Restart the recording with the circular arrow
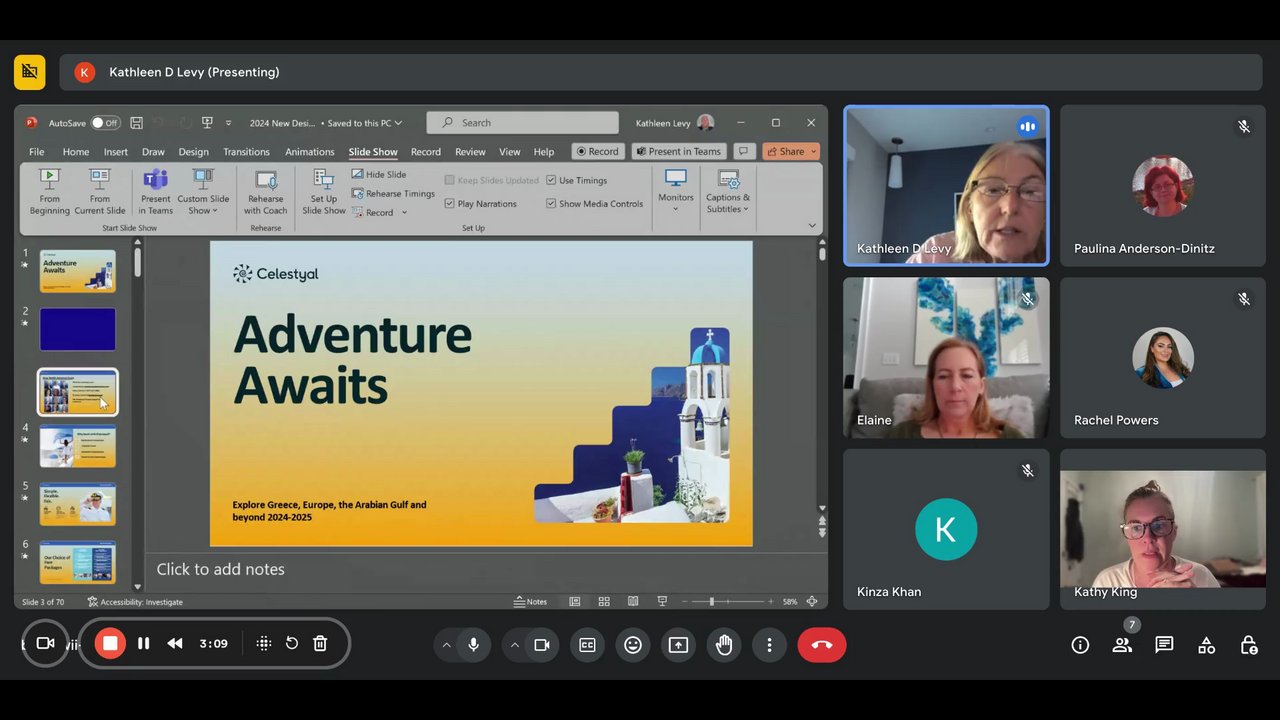The image size is (1280, 720). tap(292, 643)
